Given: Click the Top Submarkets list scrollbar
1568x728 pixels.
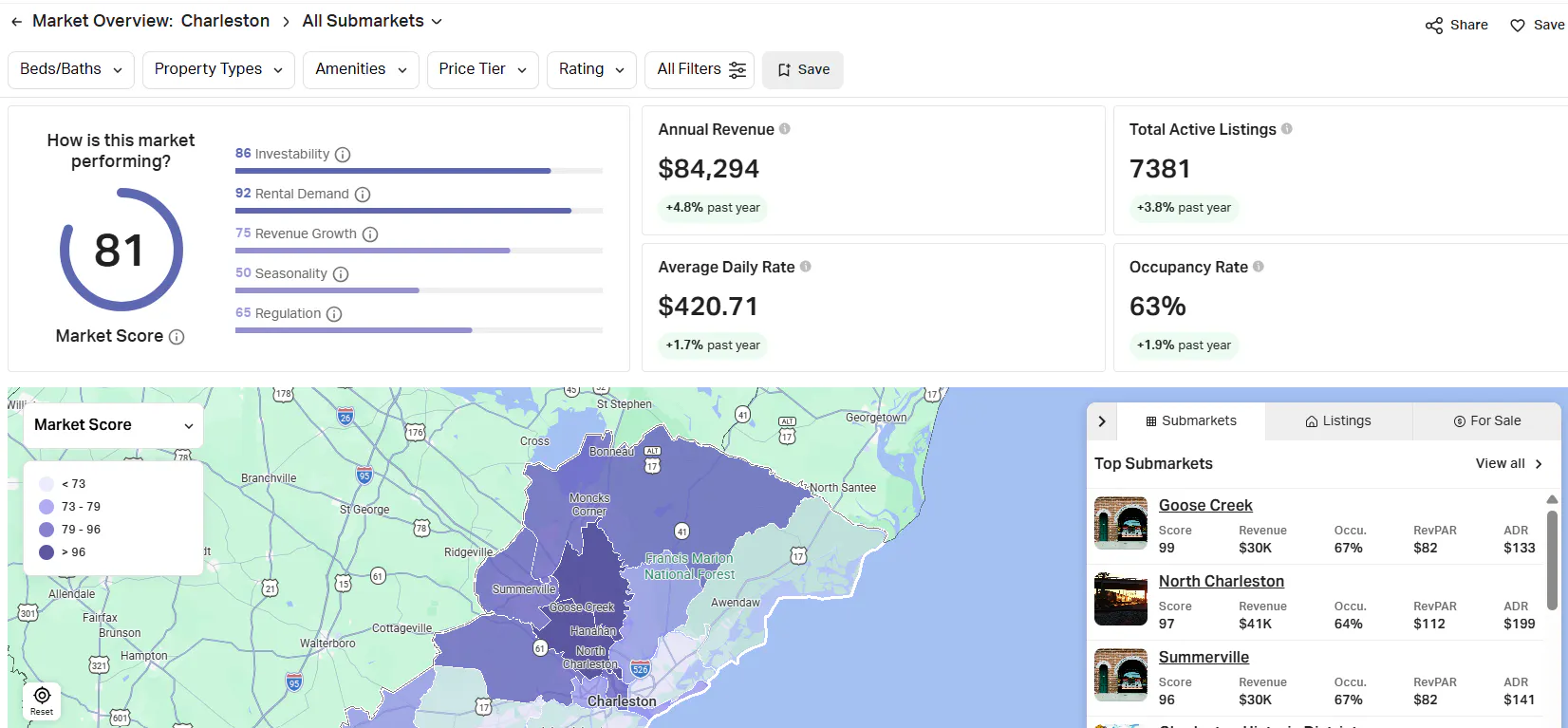Looking at the screenshot, I should tap(1552, 560).
